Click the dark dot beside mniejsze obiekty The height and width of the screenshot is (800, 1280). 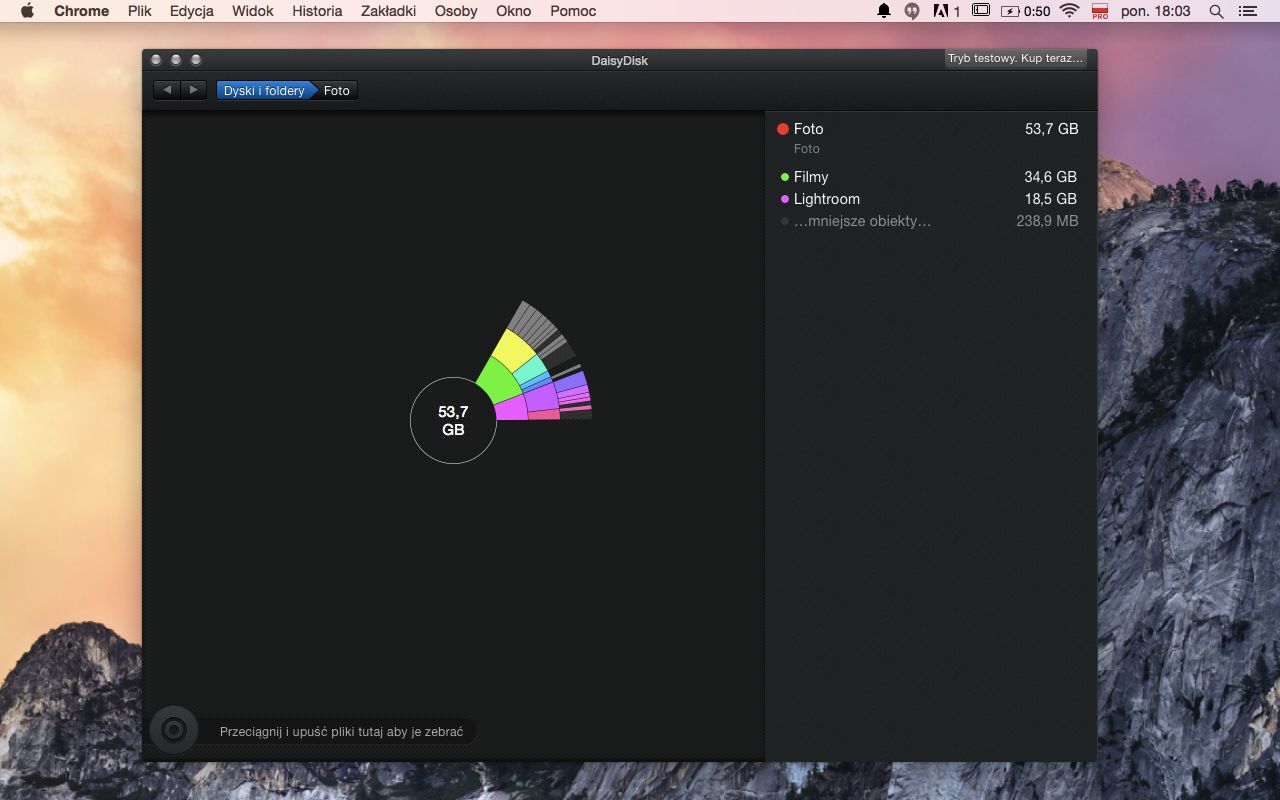(785, 221)
